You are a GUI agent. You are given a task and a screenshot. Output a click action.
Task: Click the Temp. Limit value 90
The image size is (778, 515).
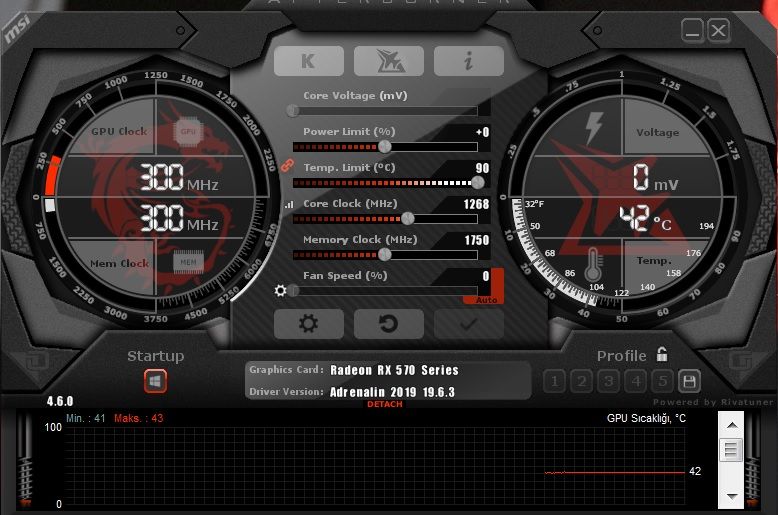482,168
